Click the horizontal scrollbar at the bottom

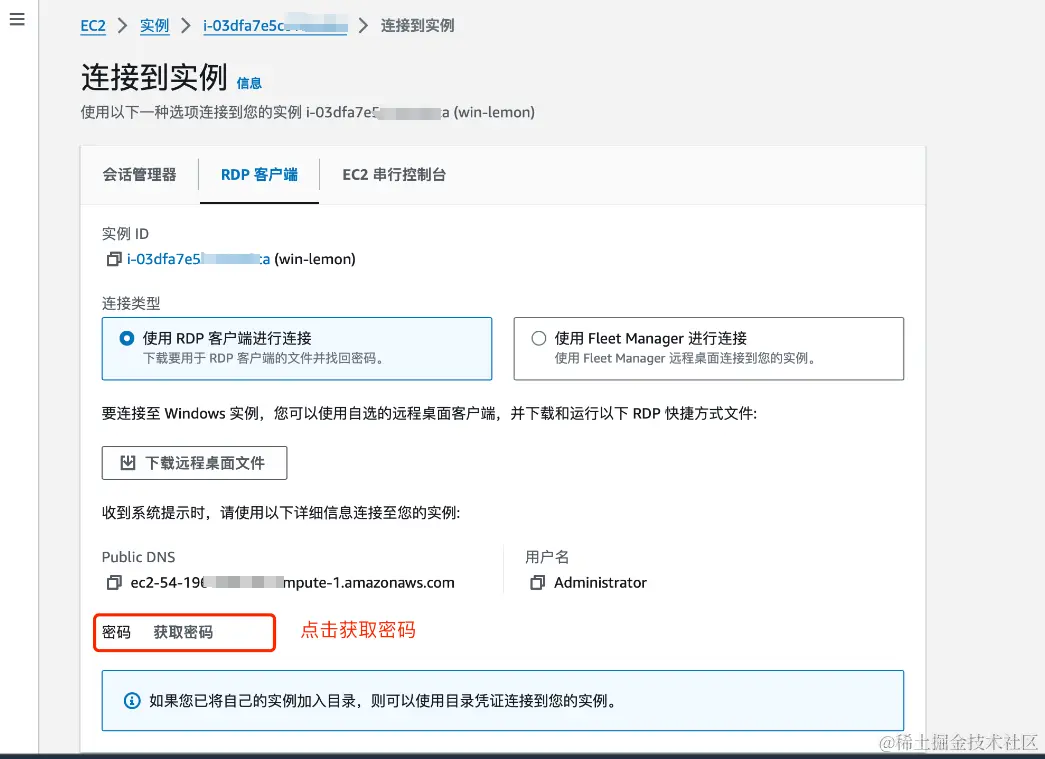520,753
